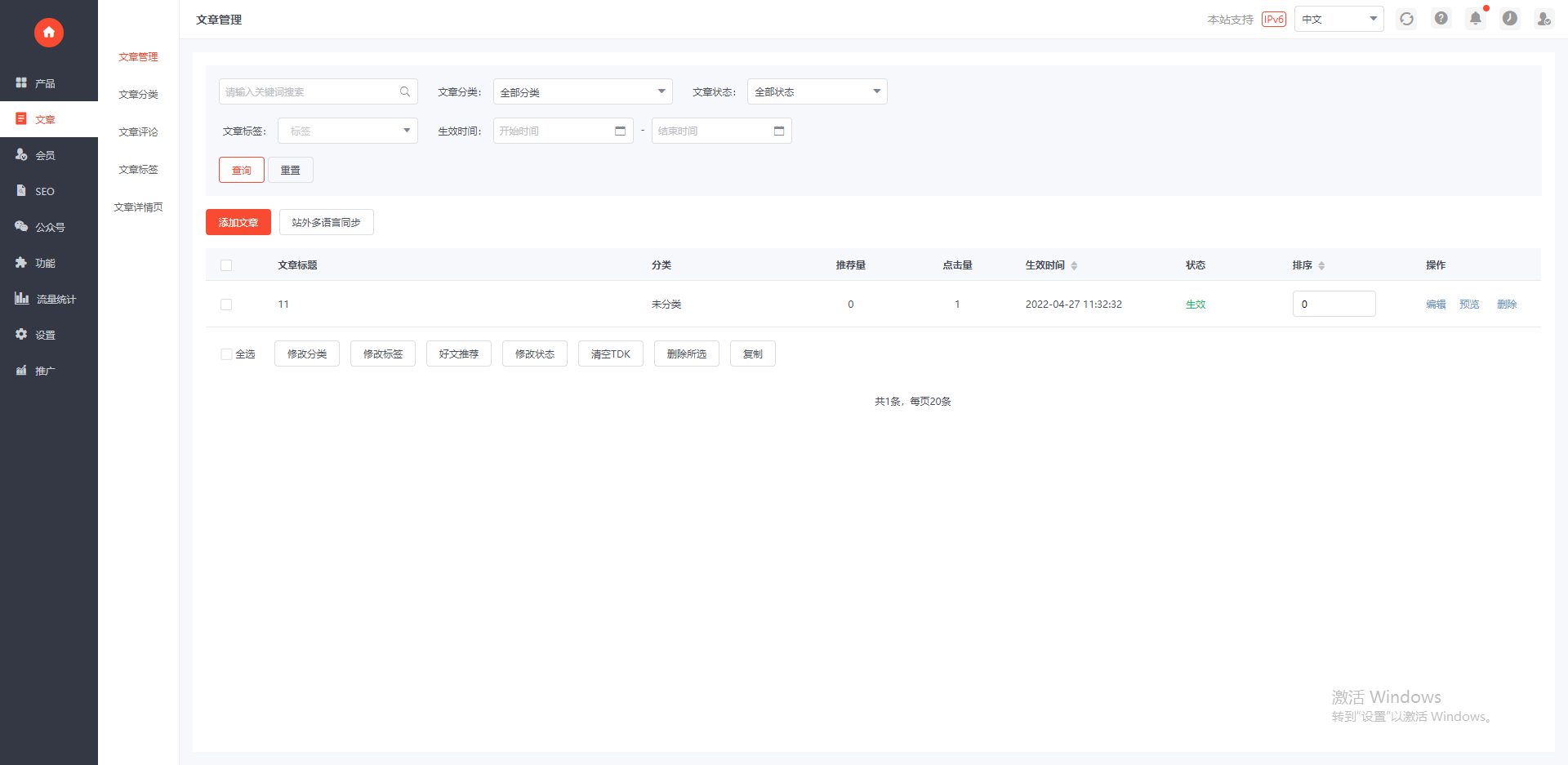Click the 查询 button

(242, 170)
